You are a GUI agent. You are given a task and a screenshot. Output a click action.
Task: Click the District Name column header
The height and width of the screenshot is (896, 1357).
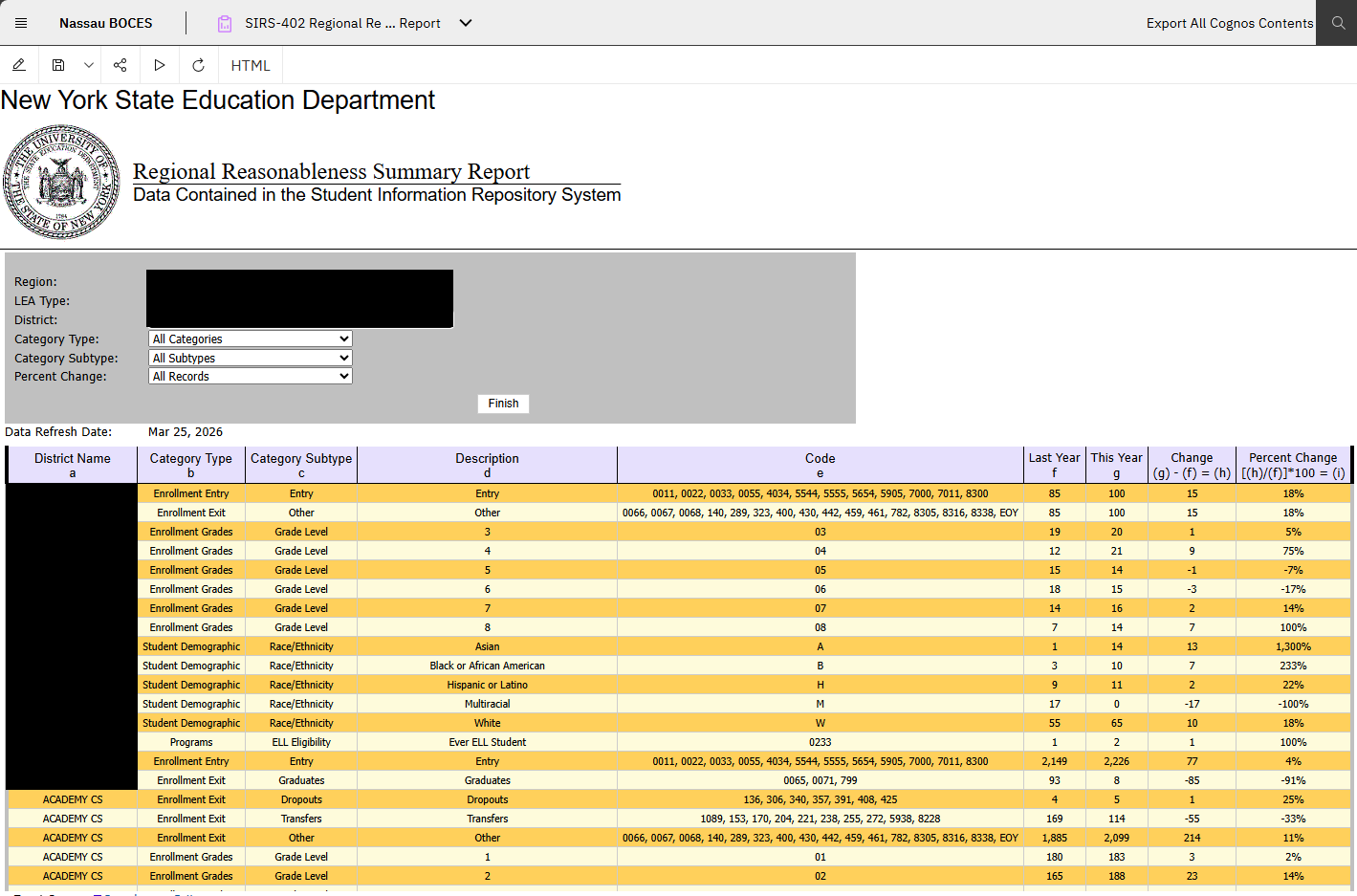point(73,465)
